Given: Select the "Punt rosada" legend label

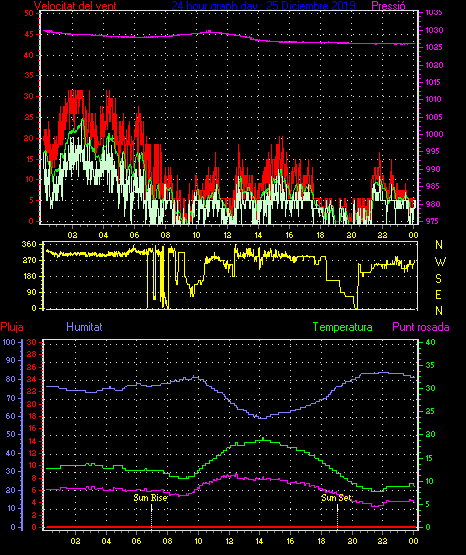Looking at the screenshot, I should [421, 327].
